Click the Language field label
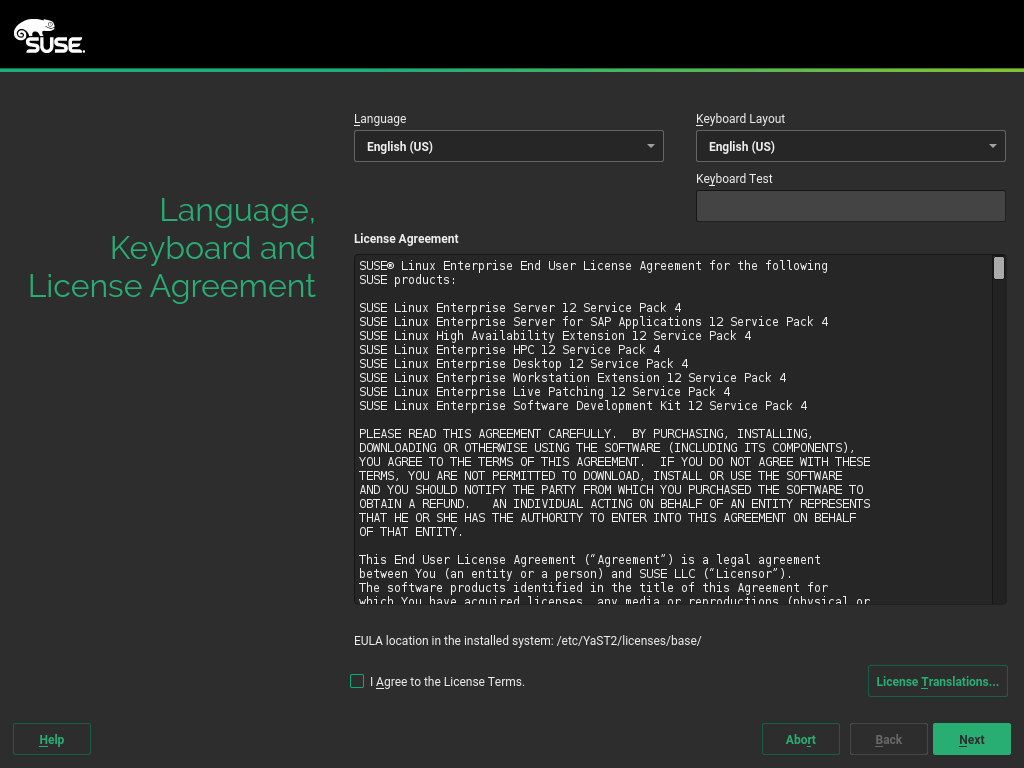The width and height of the screenshot is (1024, 768). click(x=380, y=119)
